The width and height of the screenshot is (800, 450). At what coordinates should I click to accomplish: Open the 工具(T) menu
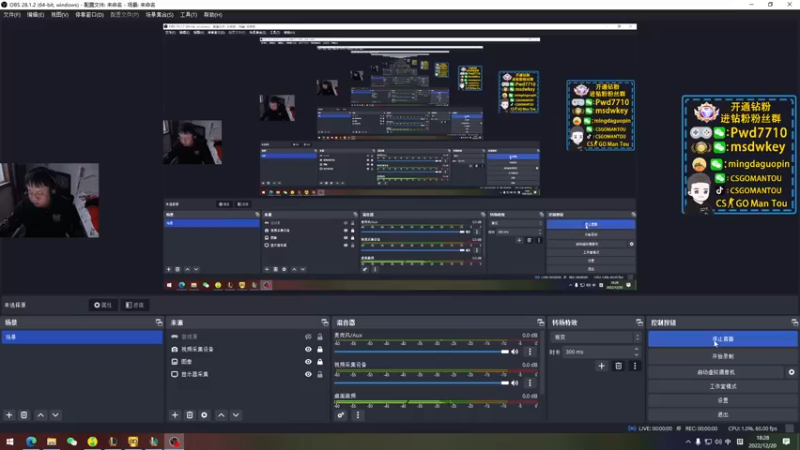pyautogui.click(x=188, y=15)
